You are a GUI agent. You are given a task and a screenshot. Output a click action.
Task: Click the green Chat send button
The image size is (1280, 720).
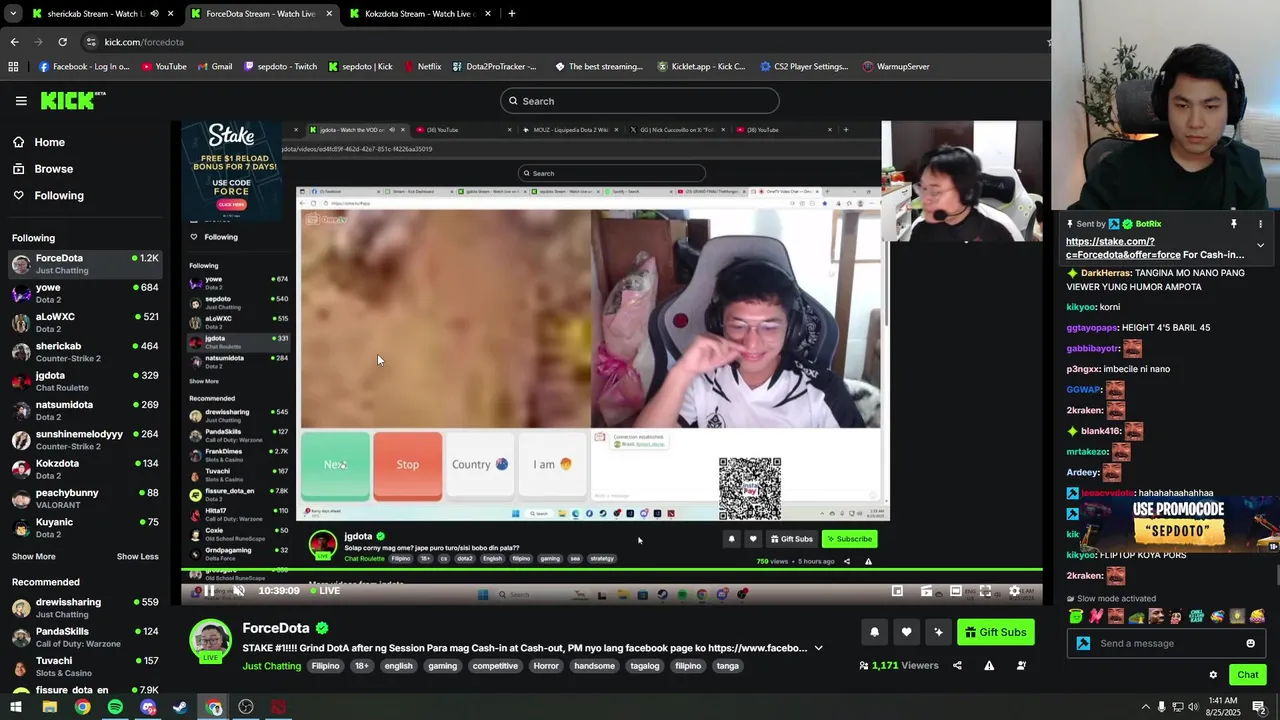tap(1247, 675)
